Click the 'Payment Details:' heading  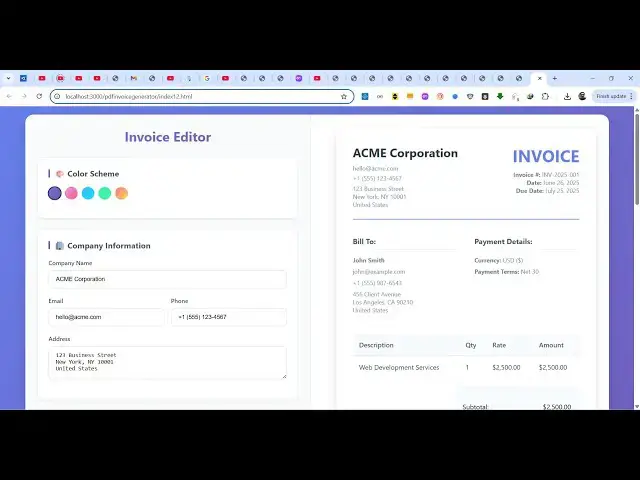(503, 242)
